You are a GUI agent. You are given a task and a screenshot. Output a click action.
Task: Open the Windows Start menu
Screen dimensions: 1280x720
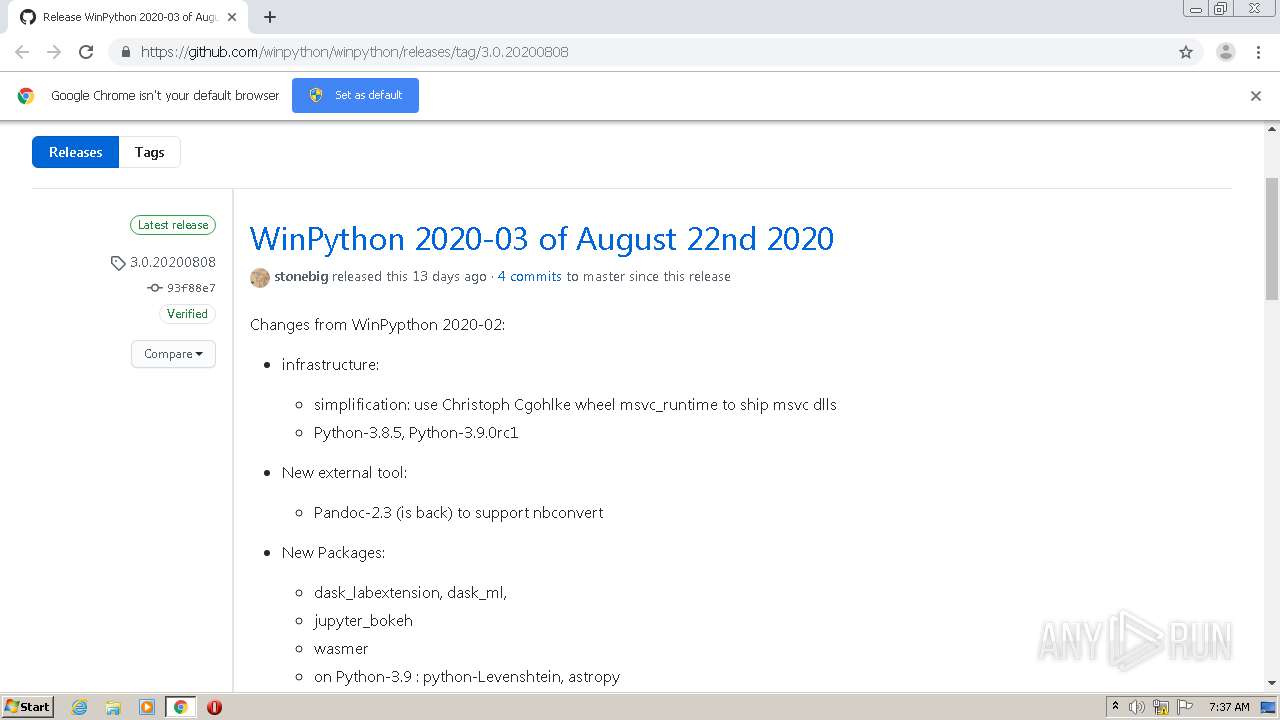pyautogui.click(x=28, y=707)
